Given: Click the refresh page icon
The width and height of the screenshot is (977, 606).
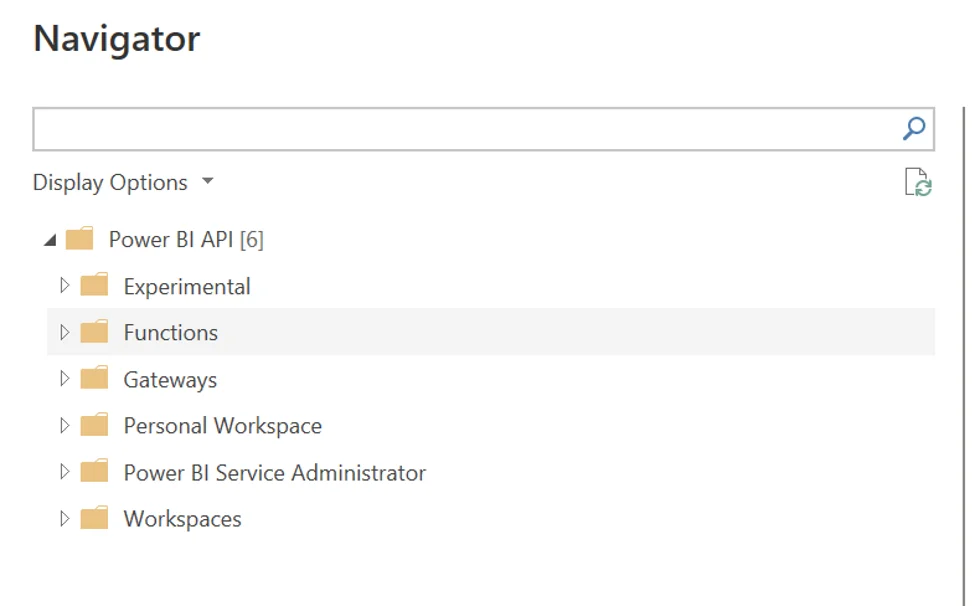Looking at the screenshot, I should tap(917, 183).
